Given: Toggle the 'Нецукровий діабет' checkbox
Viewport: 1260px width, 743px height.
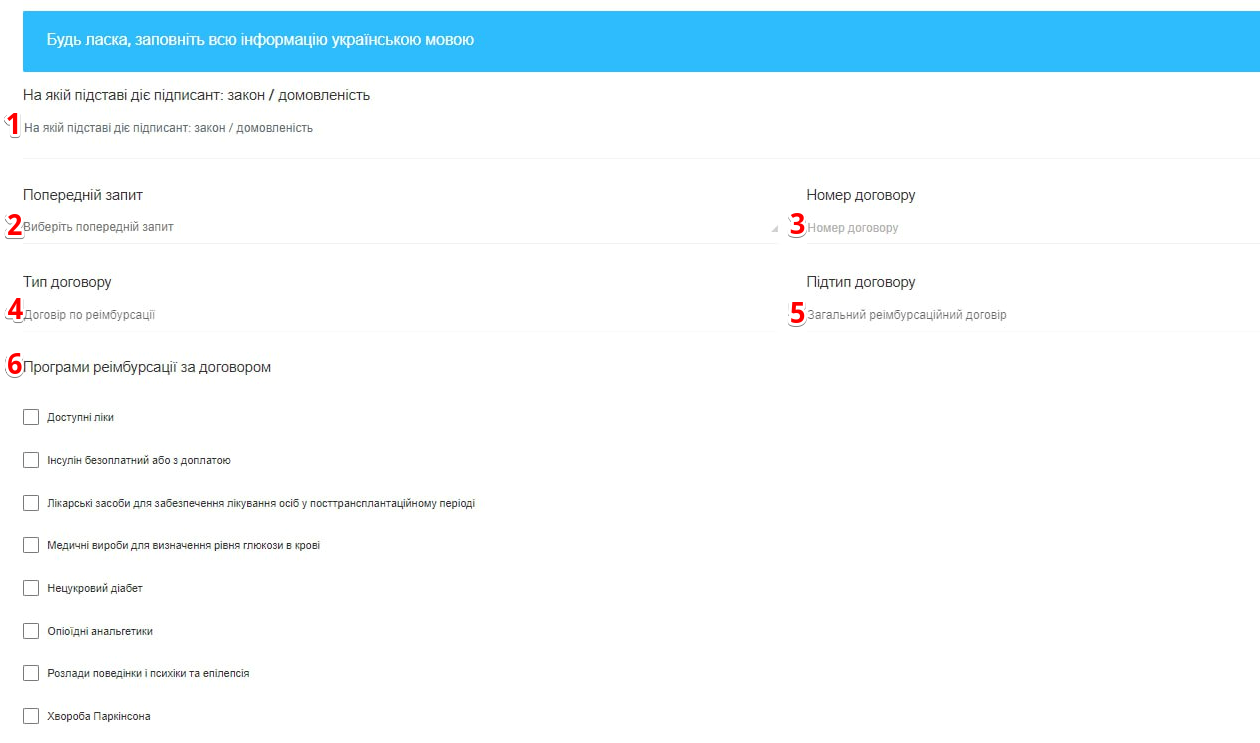Looking at the screenshot, I should 31,588.
